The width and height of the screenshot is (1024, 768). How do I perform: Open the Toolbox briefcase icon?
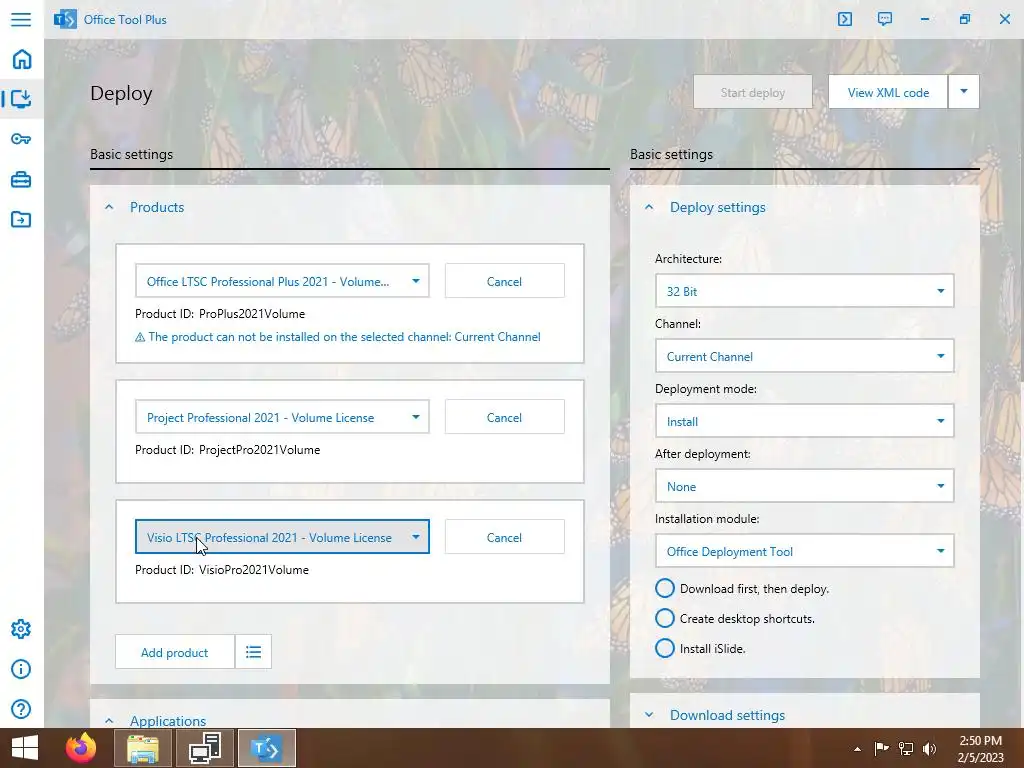[x=21, y=179]
